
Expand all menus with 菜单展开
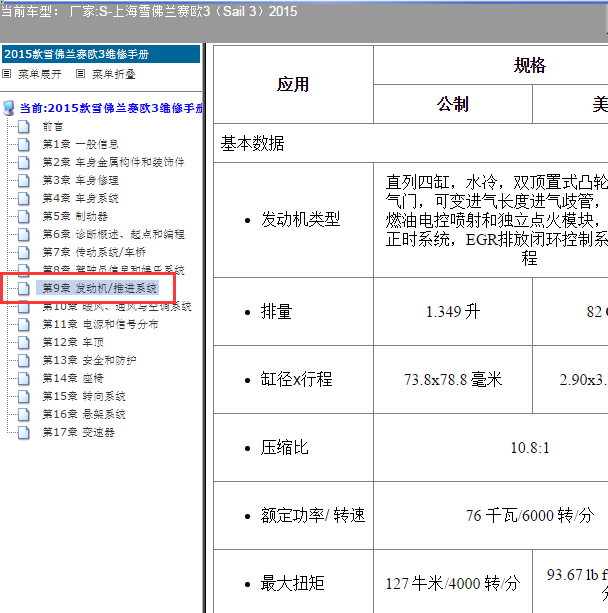[x=39, y=74]
